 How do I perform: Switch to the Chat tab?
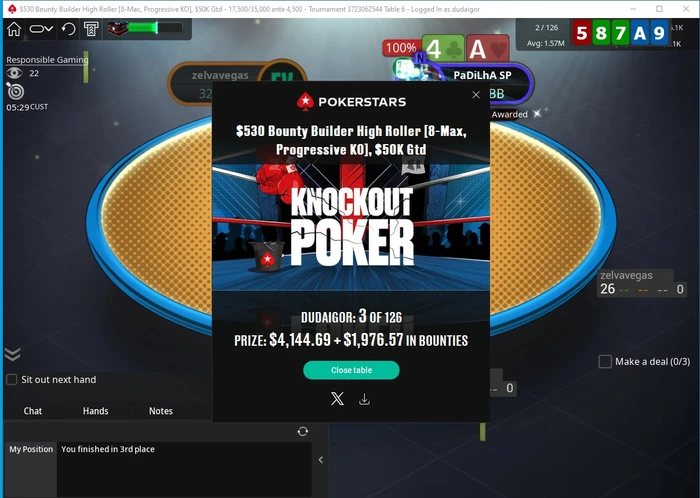click(33, 411)
